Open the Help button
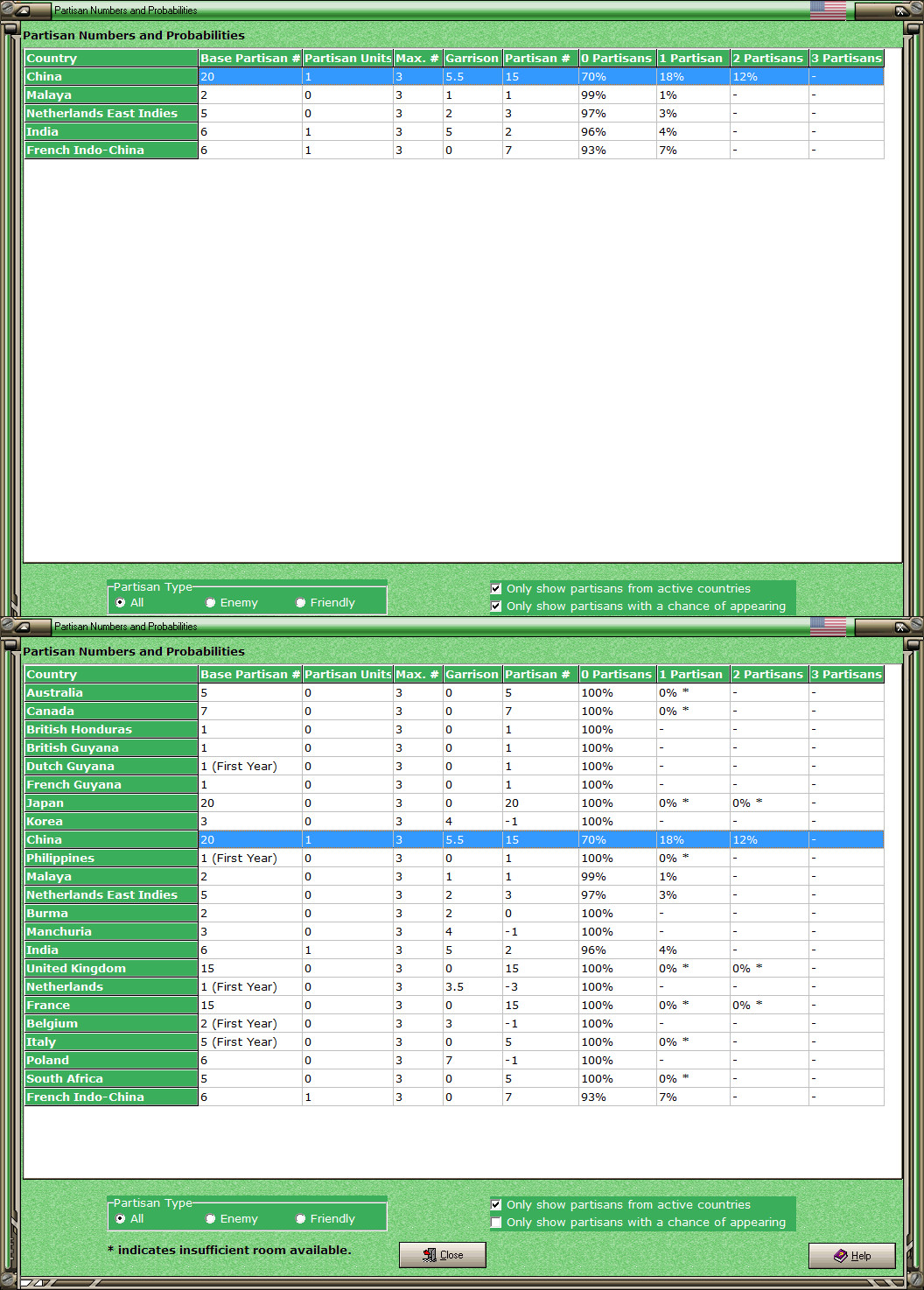This screenshot has height=1290, width=924. coord(852,1256)
